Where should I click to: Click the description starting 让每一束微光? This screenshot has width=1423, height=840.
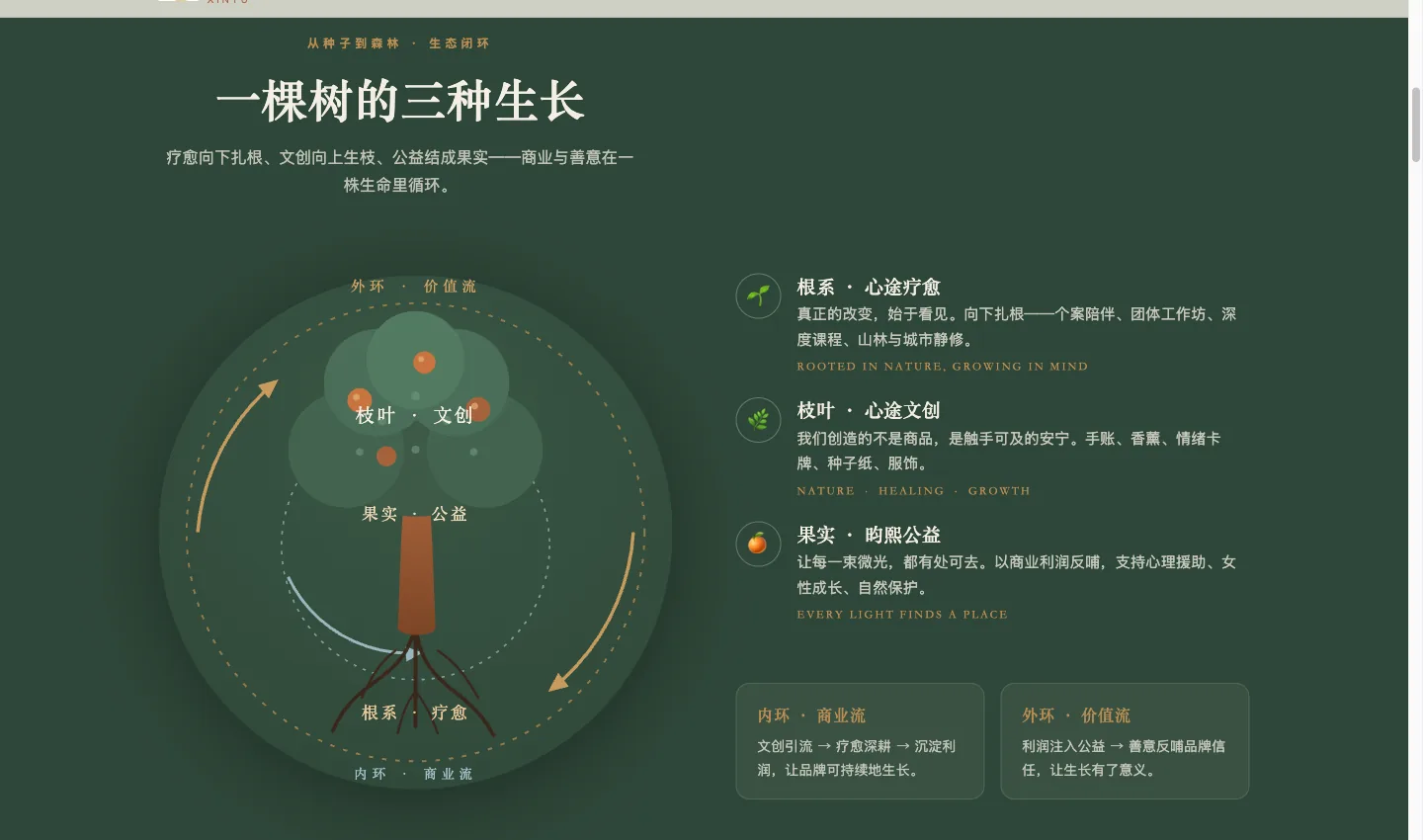pos(1017,574)
